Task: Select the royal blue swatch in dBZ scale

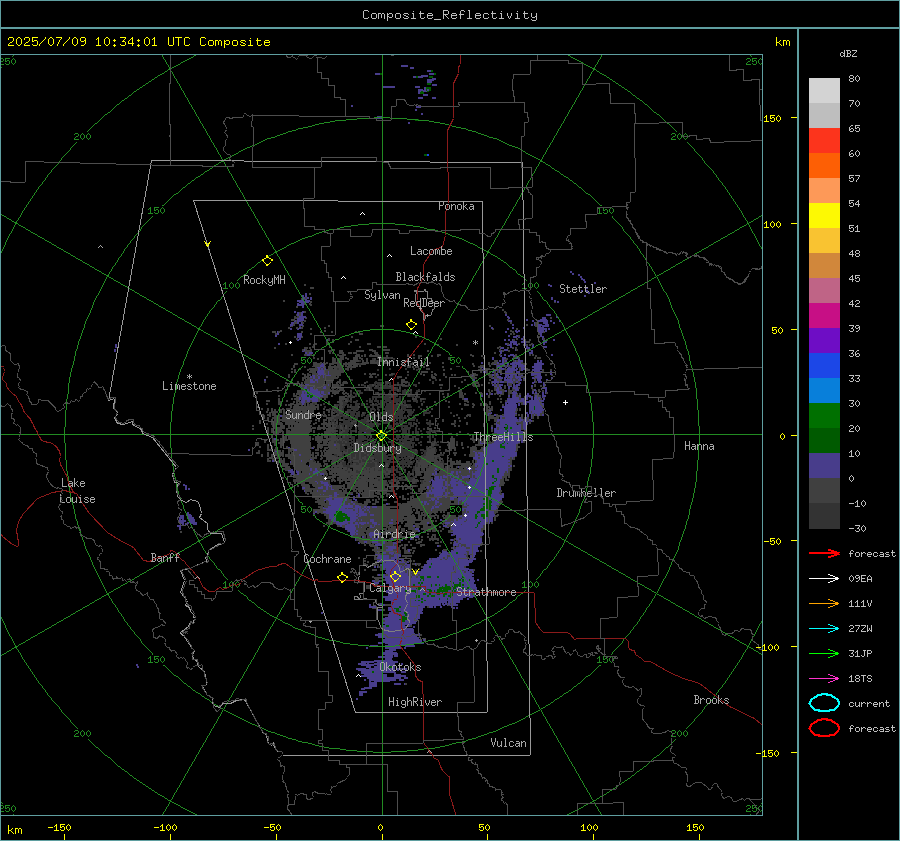Action: (x=824, y=365)
